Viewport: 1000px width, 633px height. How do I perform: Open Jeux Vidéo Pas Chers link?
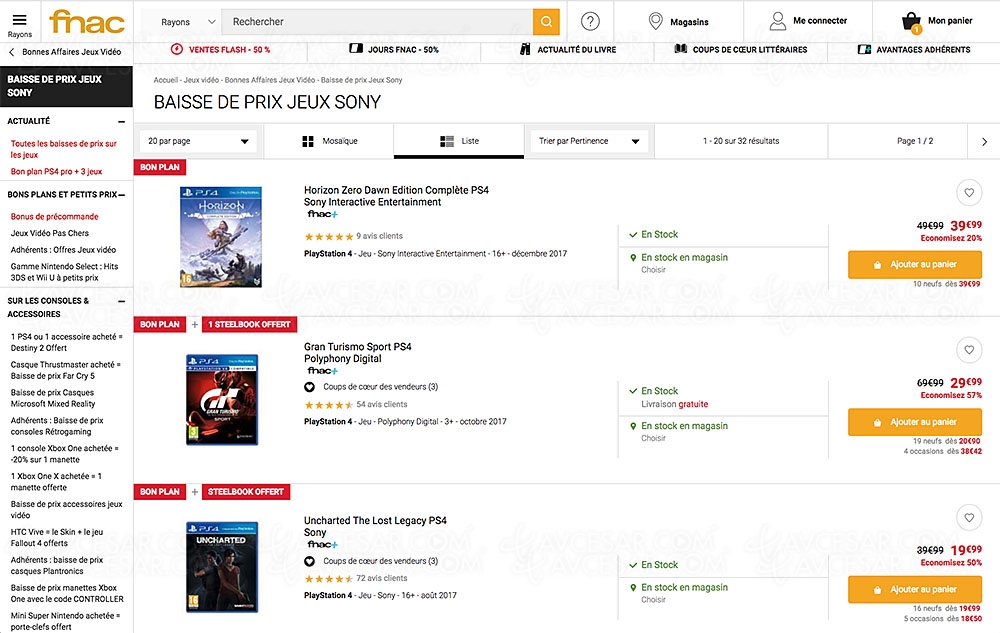pos(50,233)
